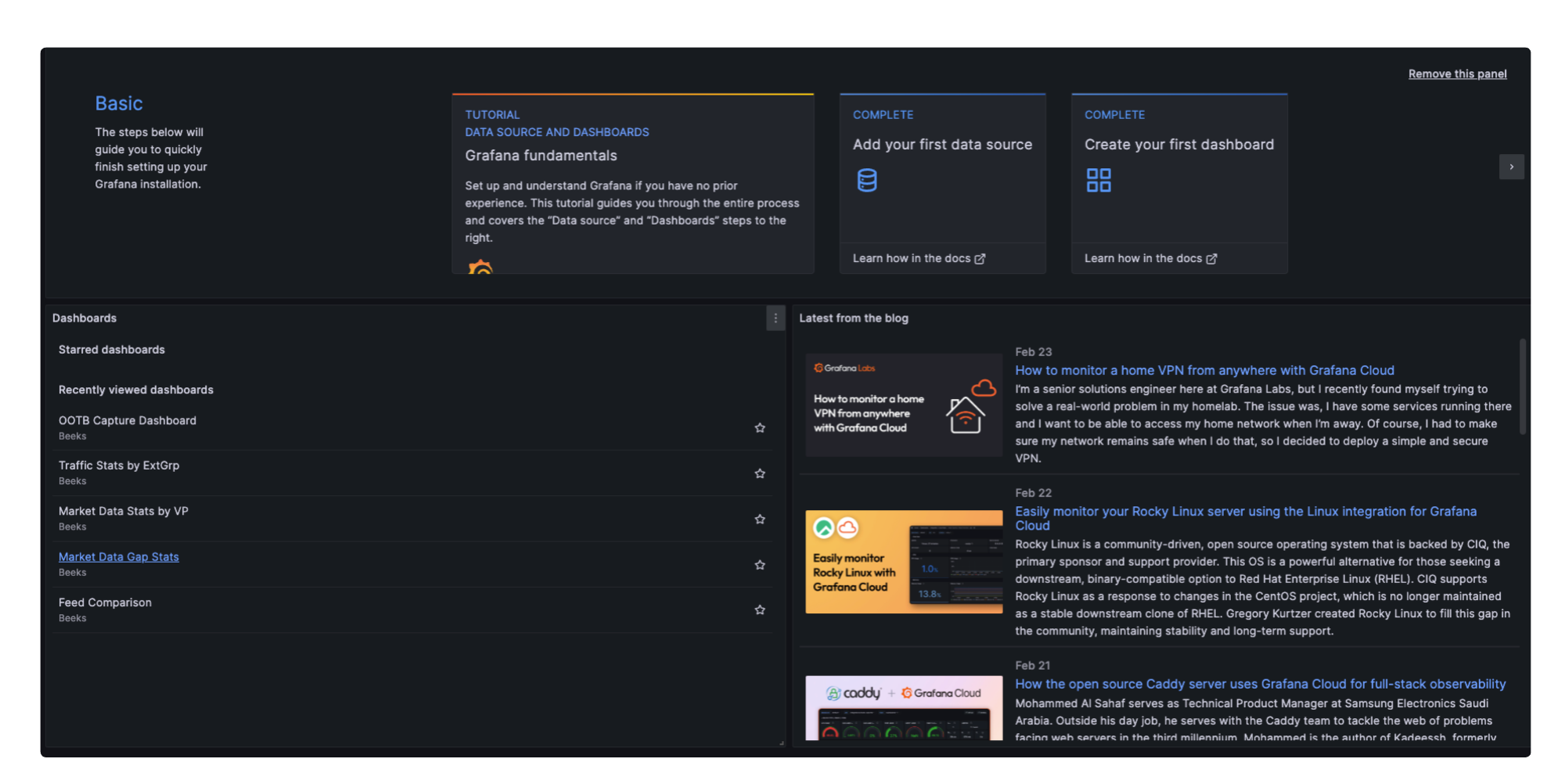Open the Dashboards panel three-dot menu
Viewport: 1565px width, 784px height.
(775, 318)
